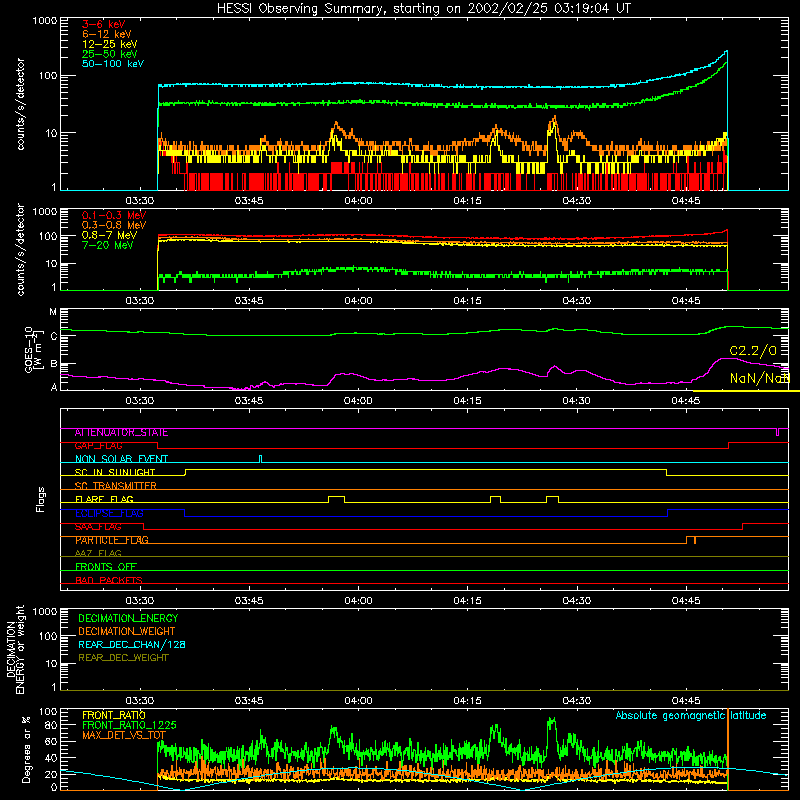The image size is (800, 800).
Task: Click the REAR_DEC_WEIGHT legend label
Action: click(x=123, y=658)
